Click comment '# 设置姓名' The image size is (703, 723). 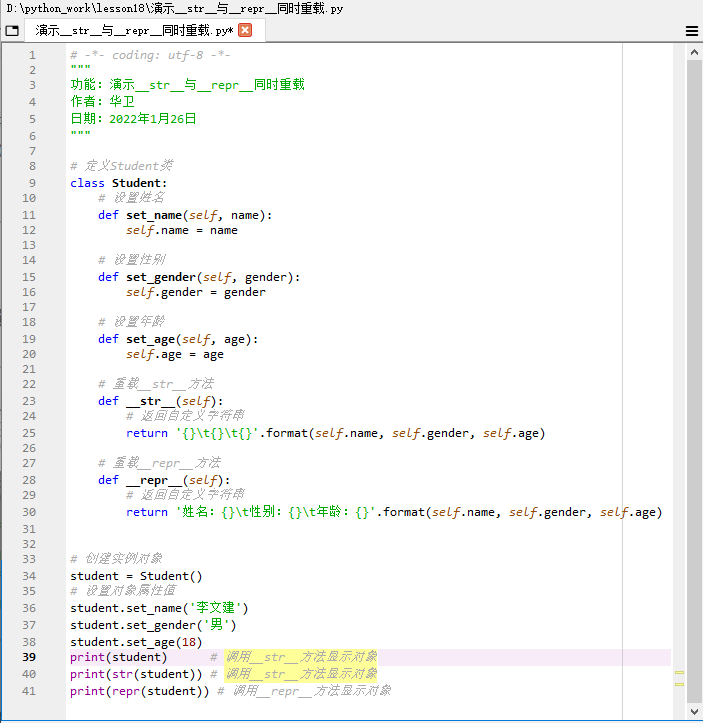(x=131, y=198)
